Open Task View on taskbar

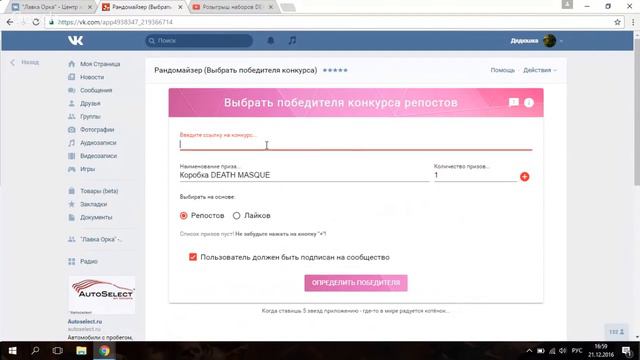[x=58, y=351]
